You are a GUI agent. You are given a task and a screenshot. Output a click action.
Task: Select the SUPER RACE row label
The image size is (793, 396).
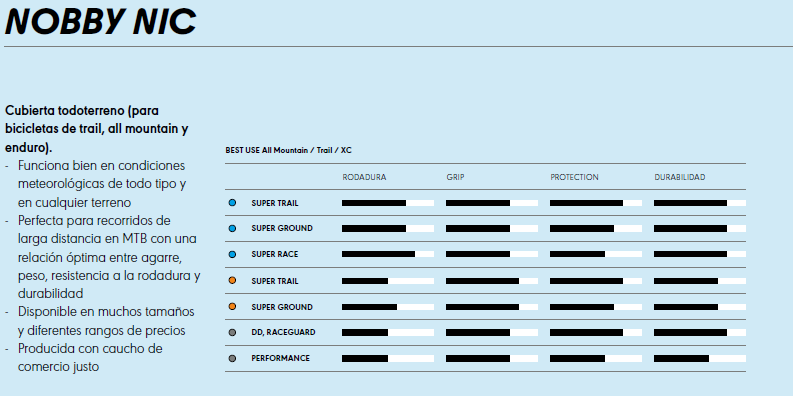click(x=275, y=254)
